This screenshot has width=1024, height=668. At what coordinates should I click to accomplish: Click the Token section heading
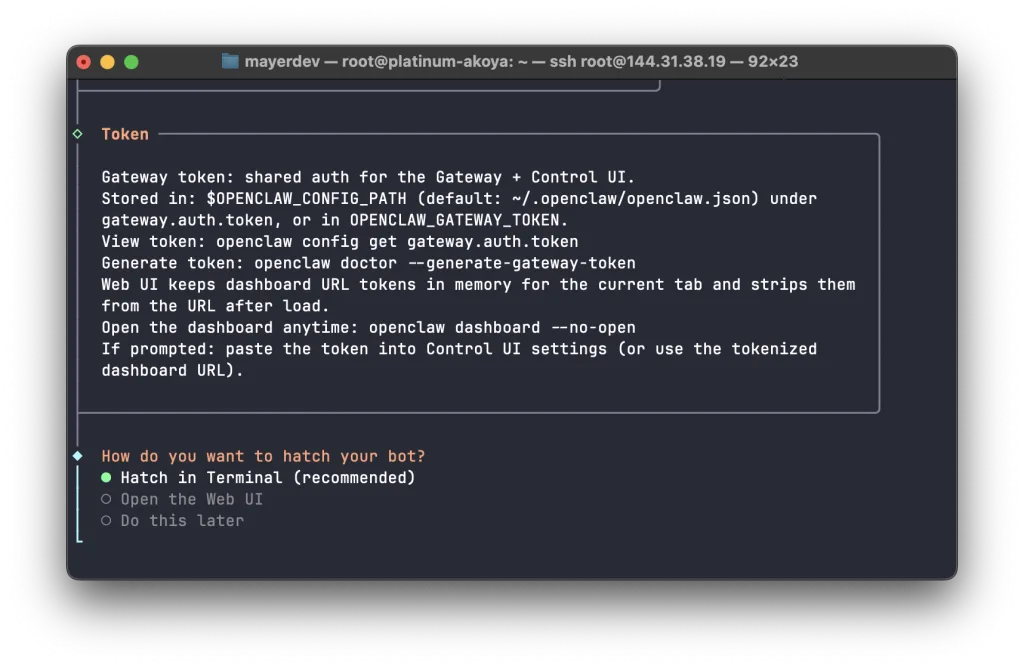125,134
